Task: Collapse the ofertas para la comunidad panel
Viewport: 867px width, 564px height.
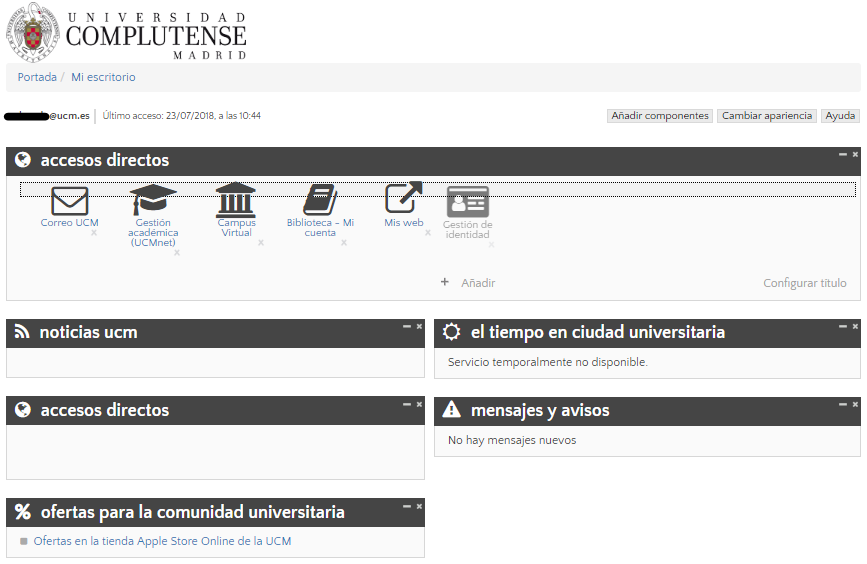Action: [407, 506]
